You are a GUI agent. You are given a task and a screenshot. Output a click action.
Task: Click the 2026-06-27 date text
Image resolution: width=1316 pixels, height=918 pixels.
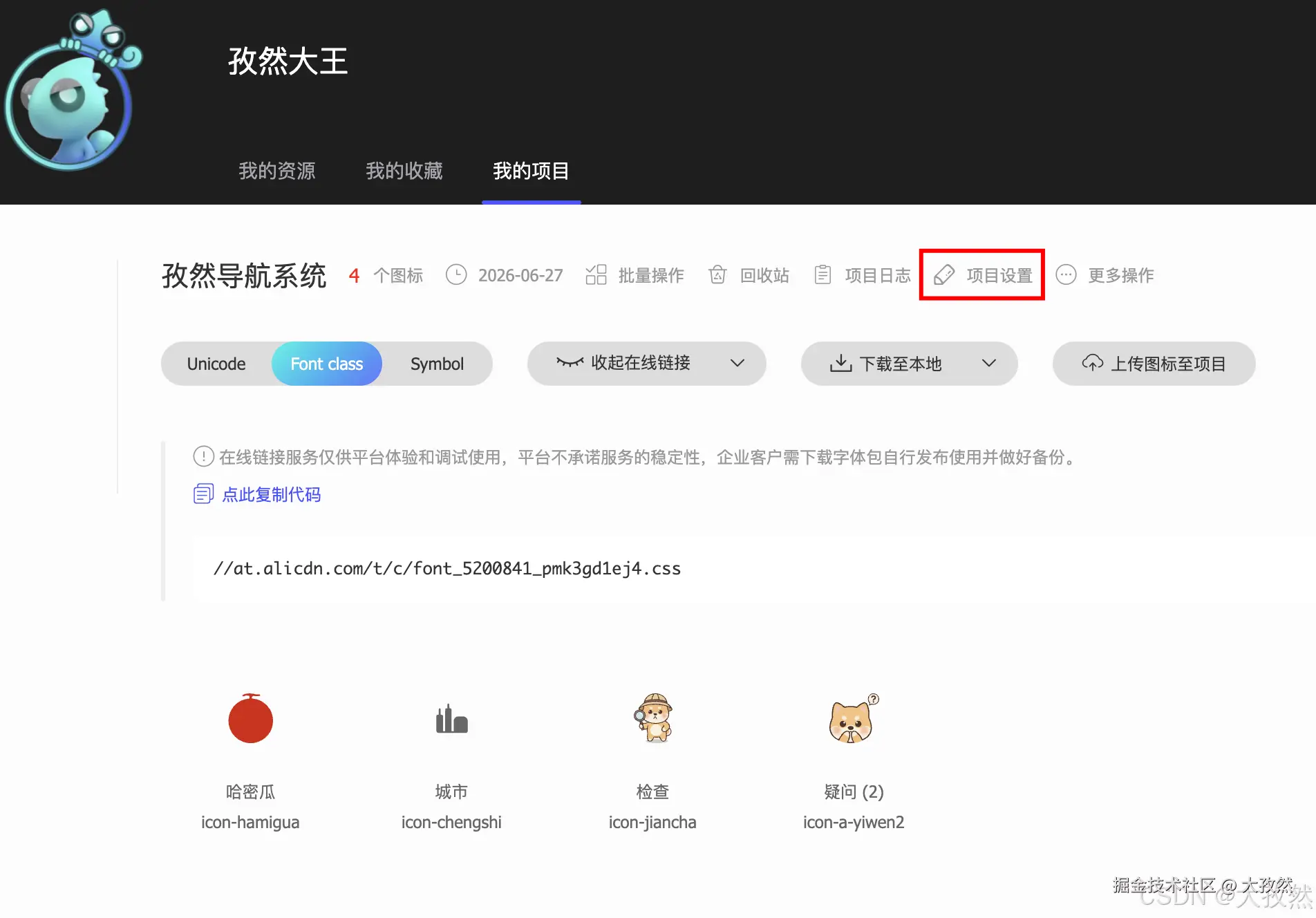520,275
